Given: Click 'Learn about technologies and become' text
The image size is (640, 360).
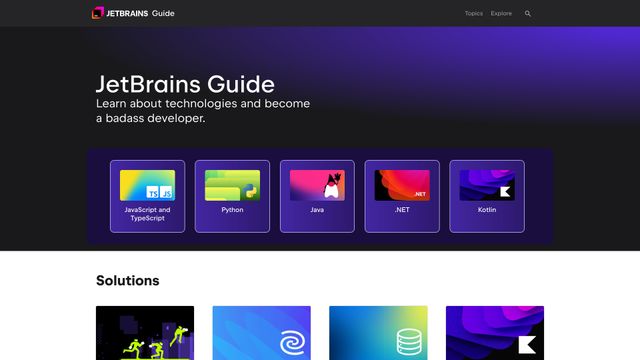Looking at the screenshot, I should pyautogui.click(x=203, y=104).
